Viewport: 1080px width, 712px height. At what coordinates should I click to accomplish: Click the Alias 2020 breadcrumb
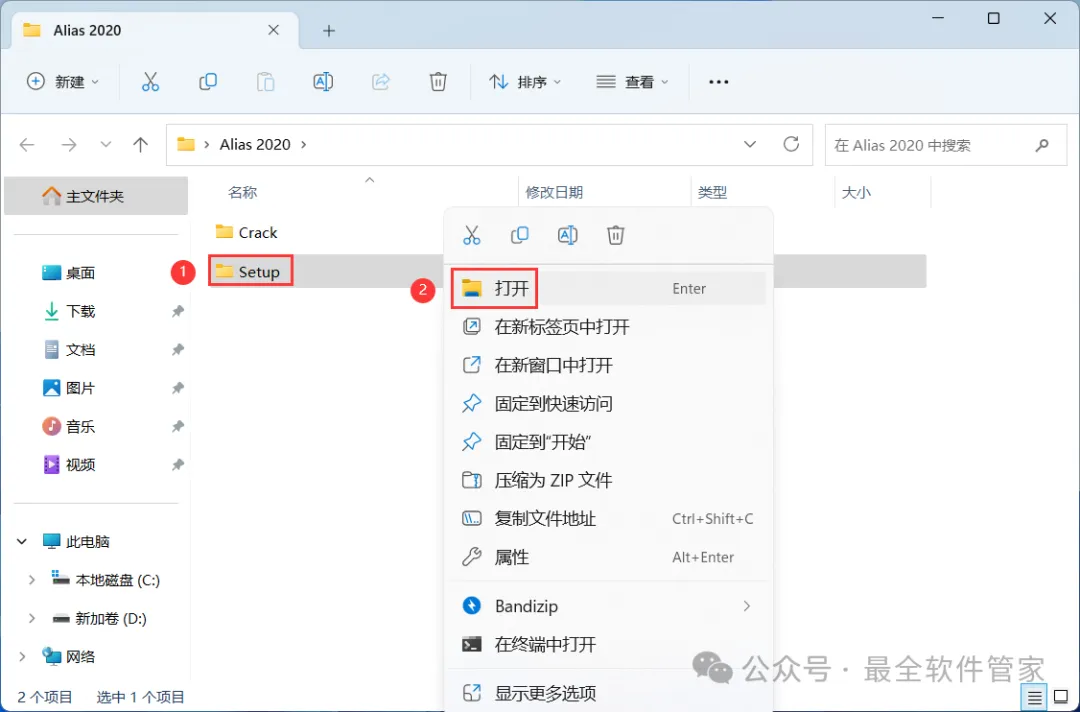pos(255,145)
